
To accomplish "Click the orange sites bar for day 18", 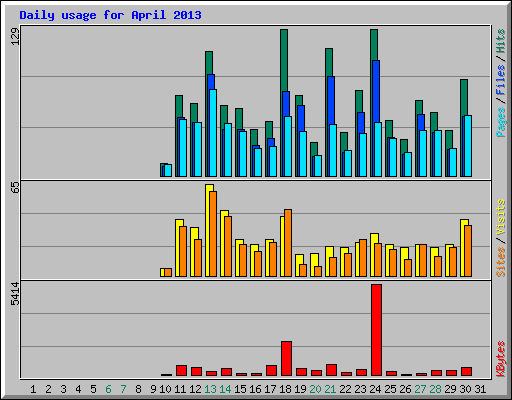I will 288,243.
